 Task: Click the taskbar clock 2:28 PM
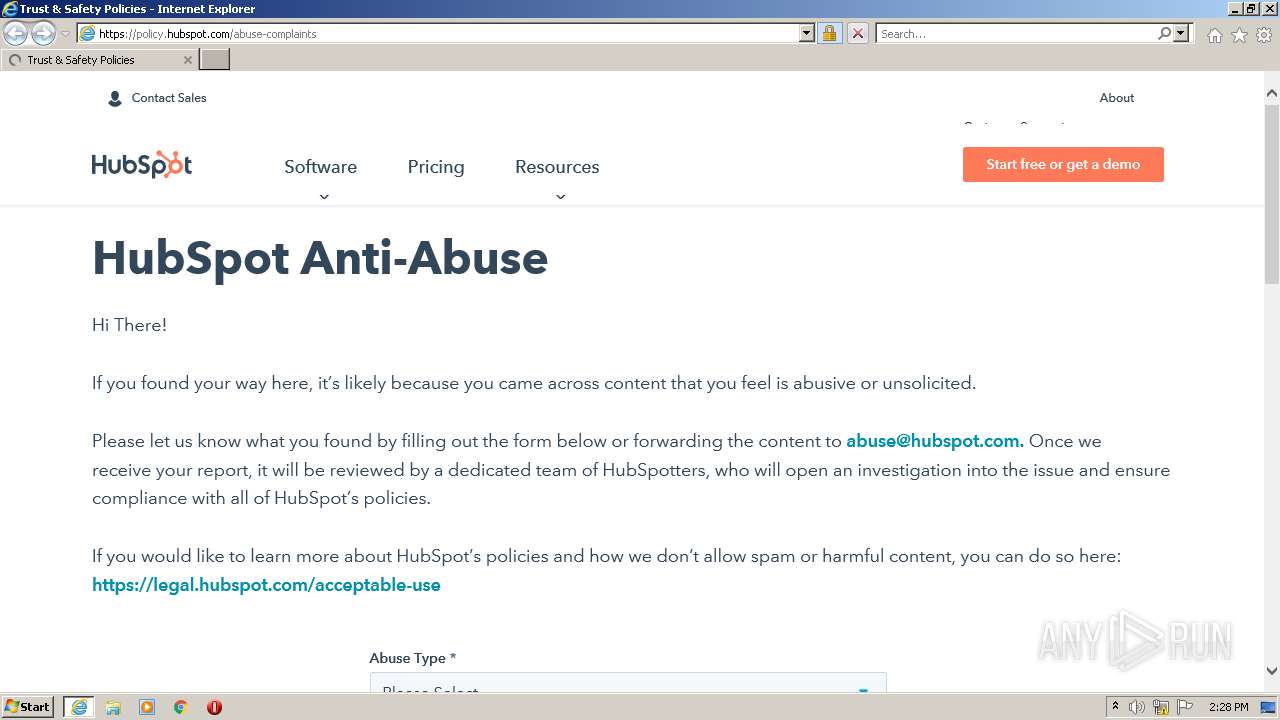pyautogui.click(x=1228, y=707)
